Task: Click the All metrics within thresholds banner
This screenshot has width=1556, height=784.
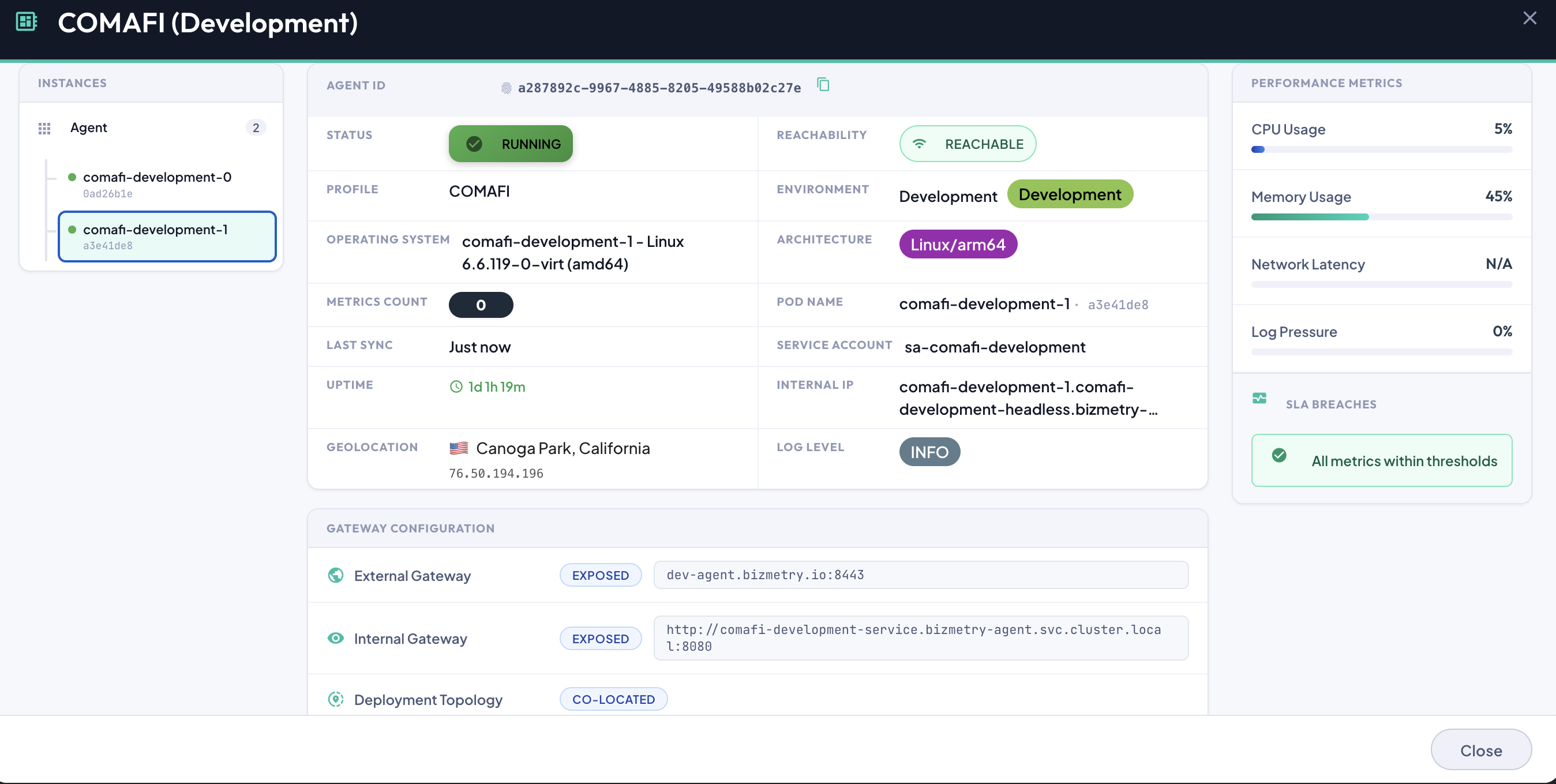Action: pyautogui.click(x=1381, y=460)
